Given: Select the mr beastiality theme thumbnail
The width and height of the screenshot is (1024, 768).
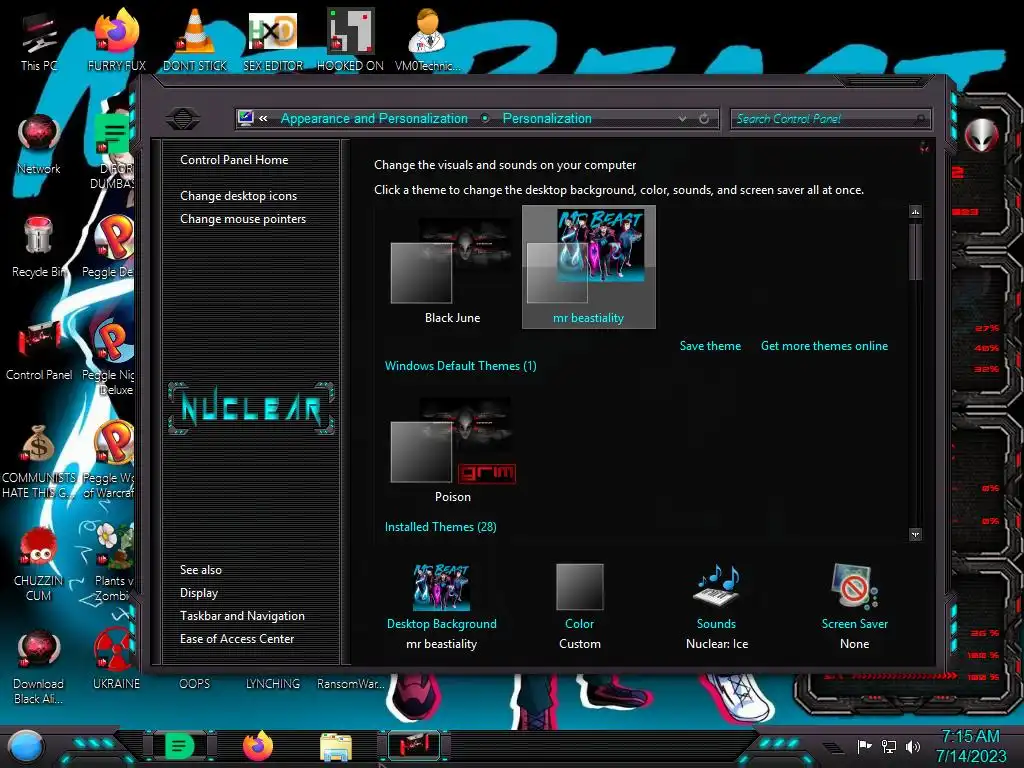Looking at the screenshot, I should 588,267.
